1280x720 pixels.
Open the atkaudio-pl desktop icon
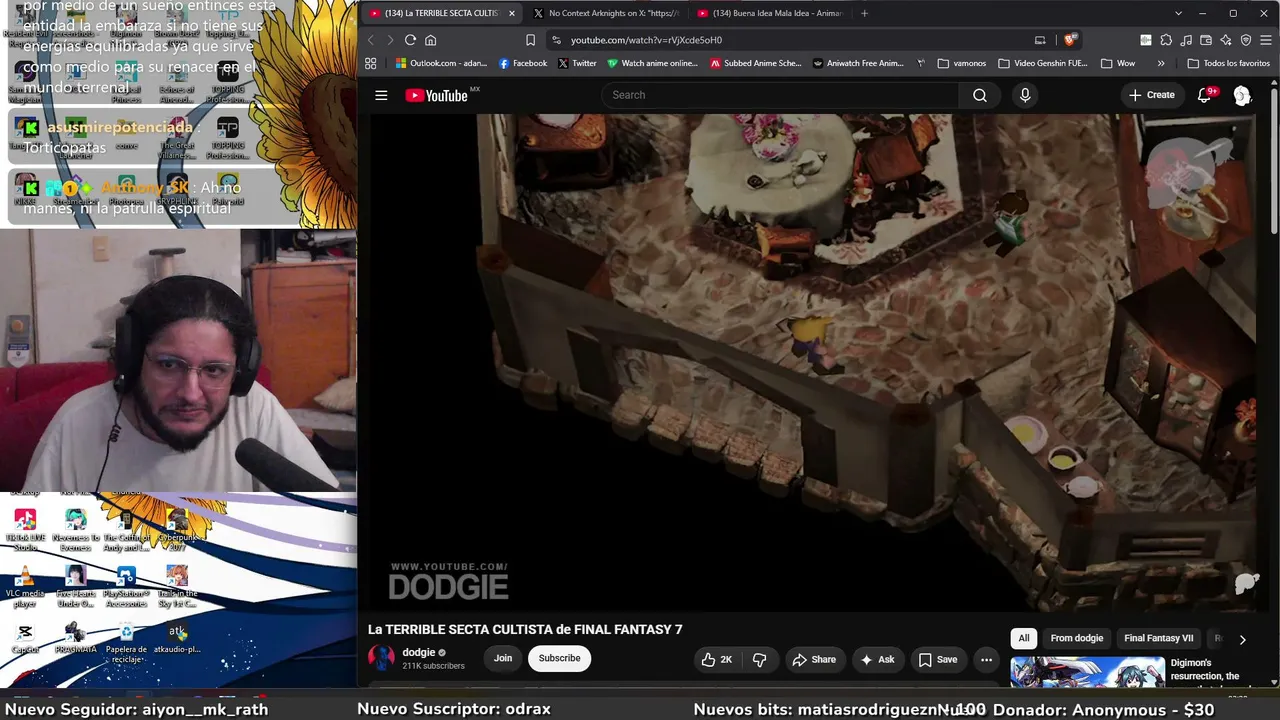point(177,640)
